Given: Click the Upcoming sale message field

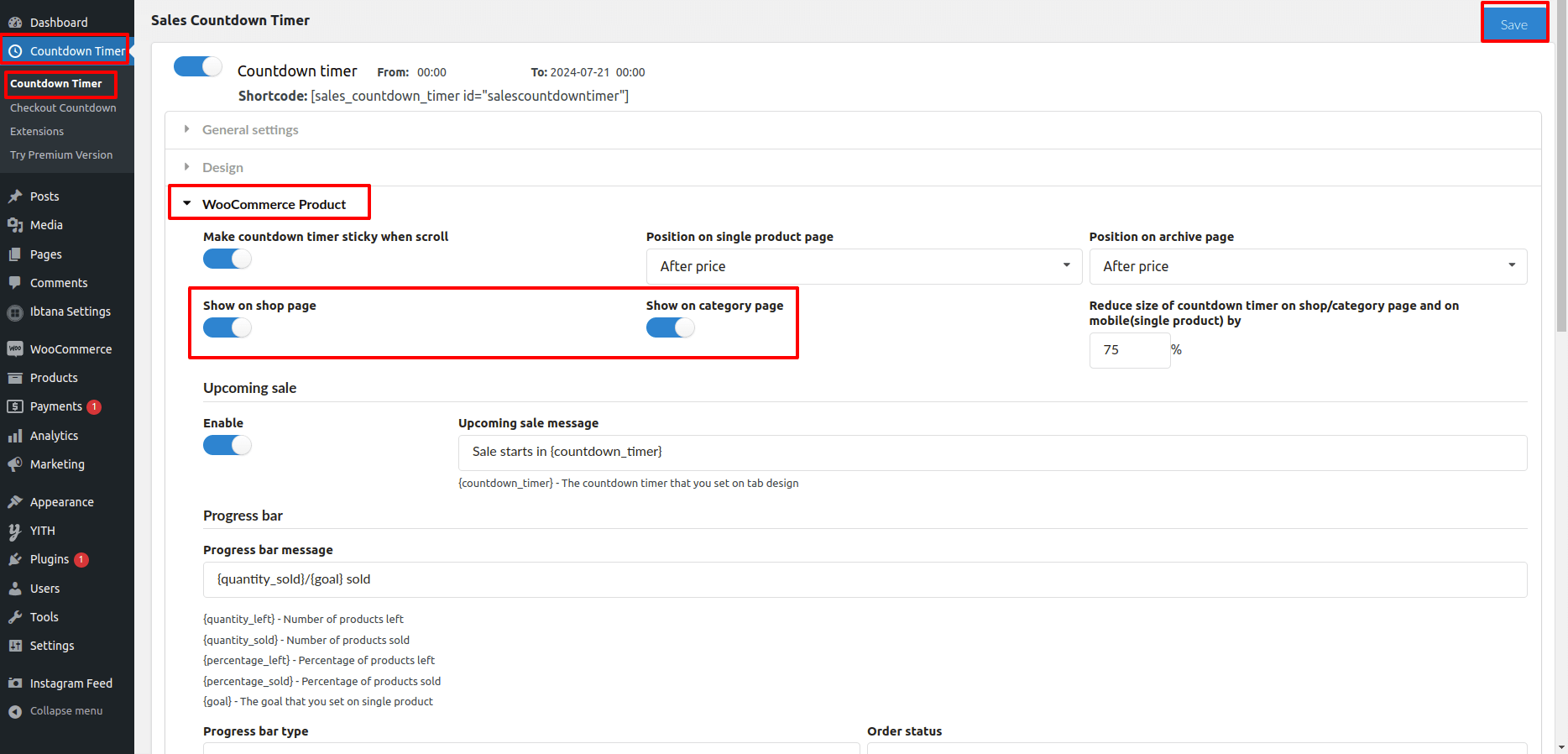Looking at the screenshot, I should coord(992,453).
